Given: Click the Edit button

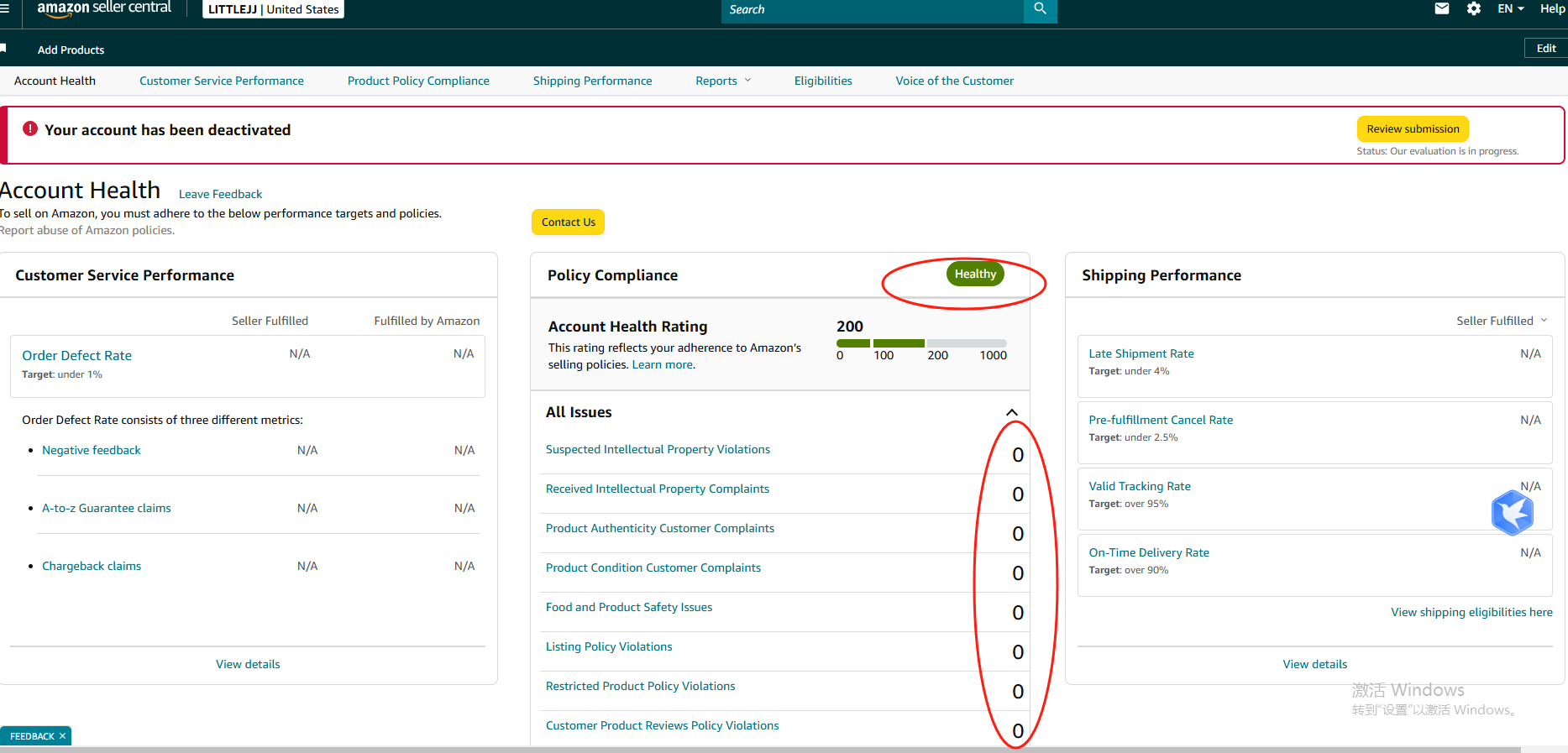Looking at the screenshot, I should 1546,48.
